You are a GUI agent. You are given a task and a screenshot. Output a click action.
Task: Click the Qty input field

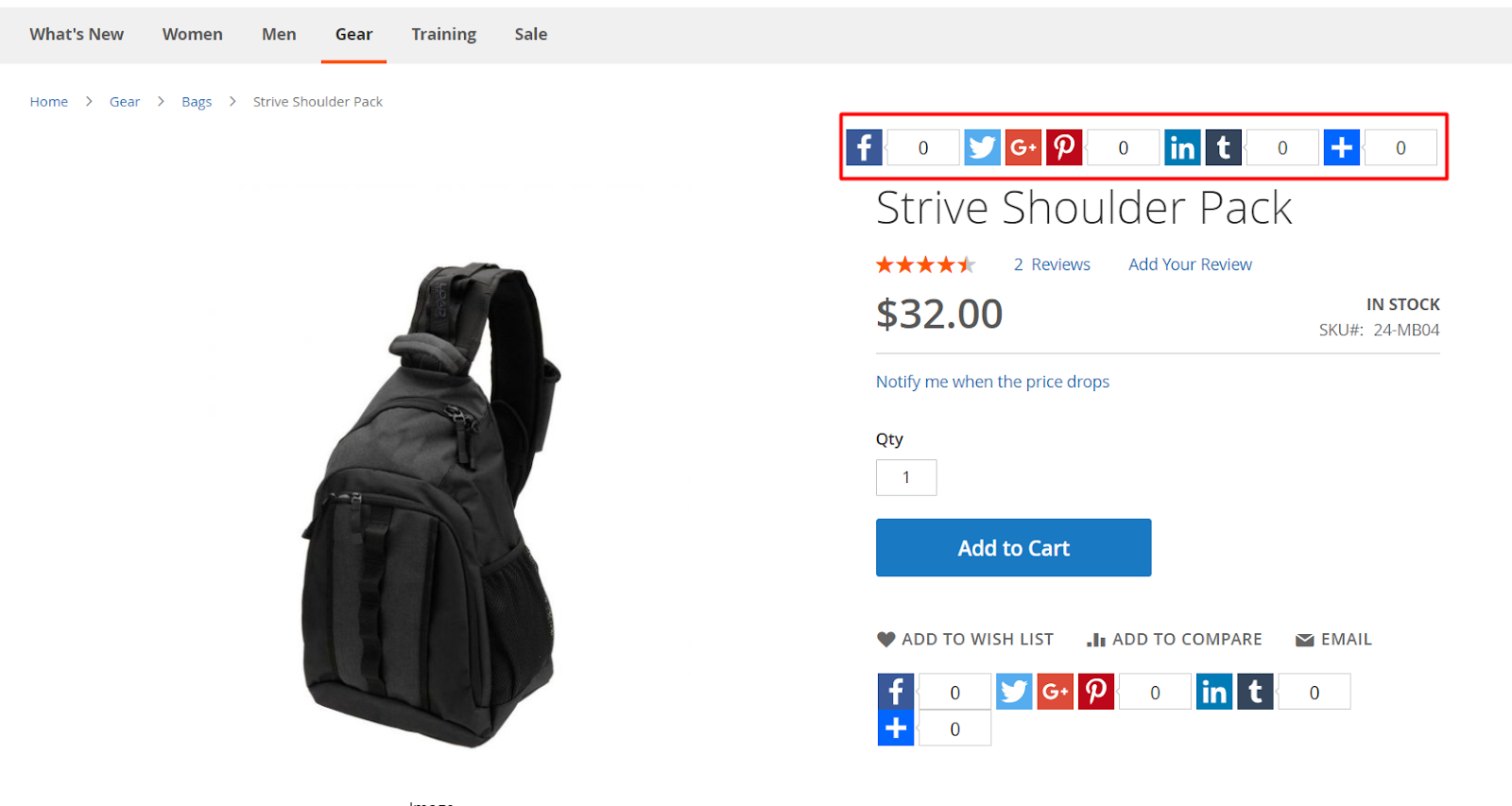click(x=906, y=477)
